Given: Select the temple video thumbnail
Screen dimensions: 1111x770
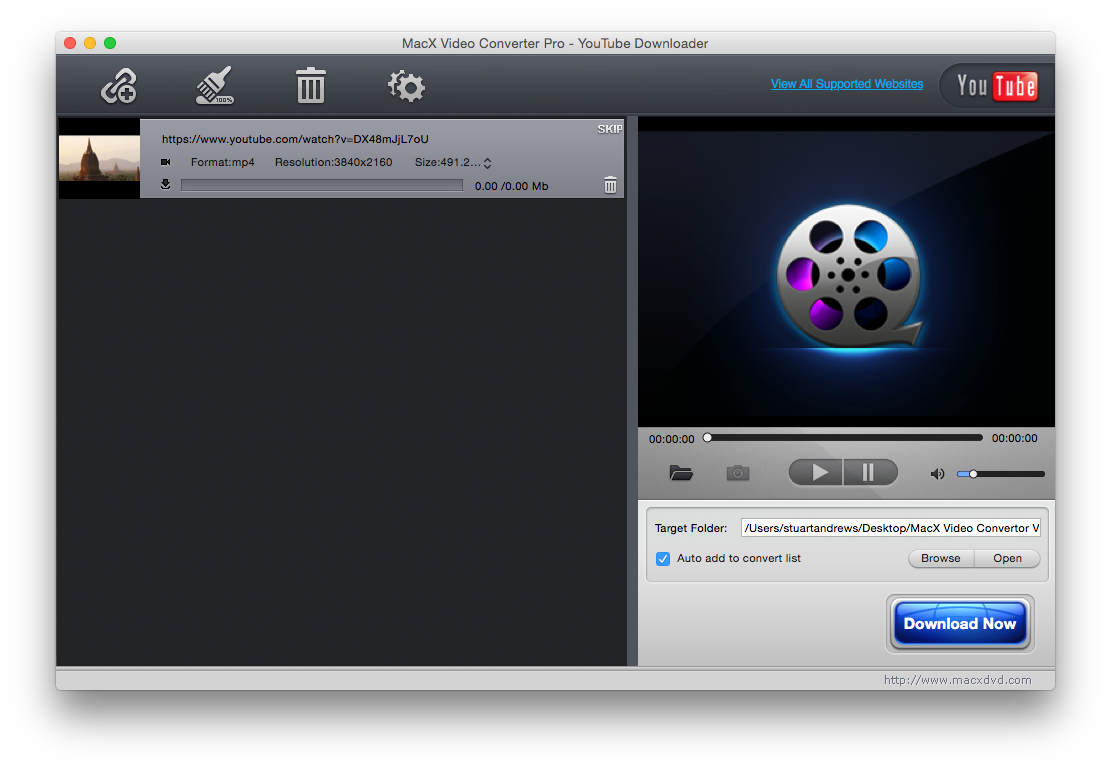Looking at the screenshot, I should tap(99, 159).
